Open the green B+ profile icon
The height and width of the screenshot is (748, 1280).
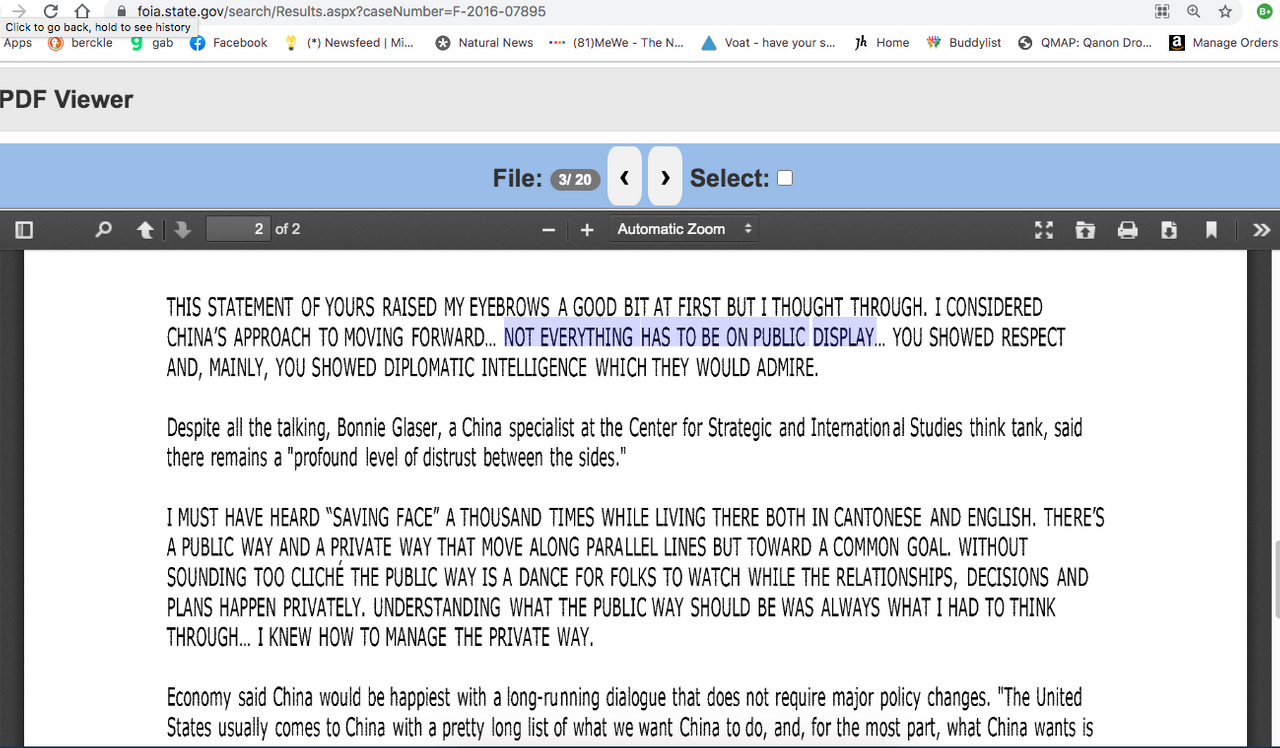click(1265, 11)
